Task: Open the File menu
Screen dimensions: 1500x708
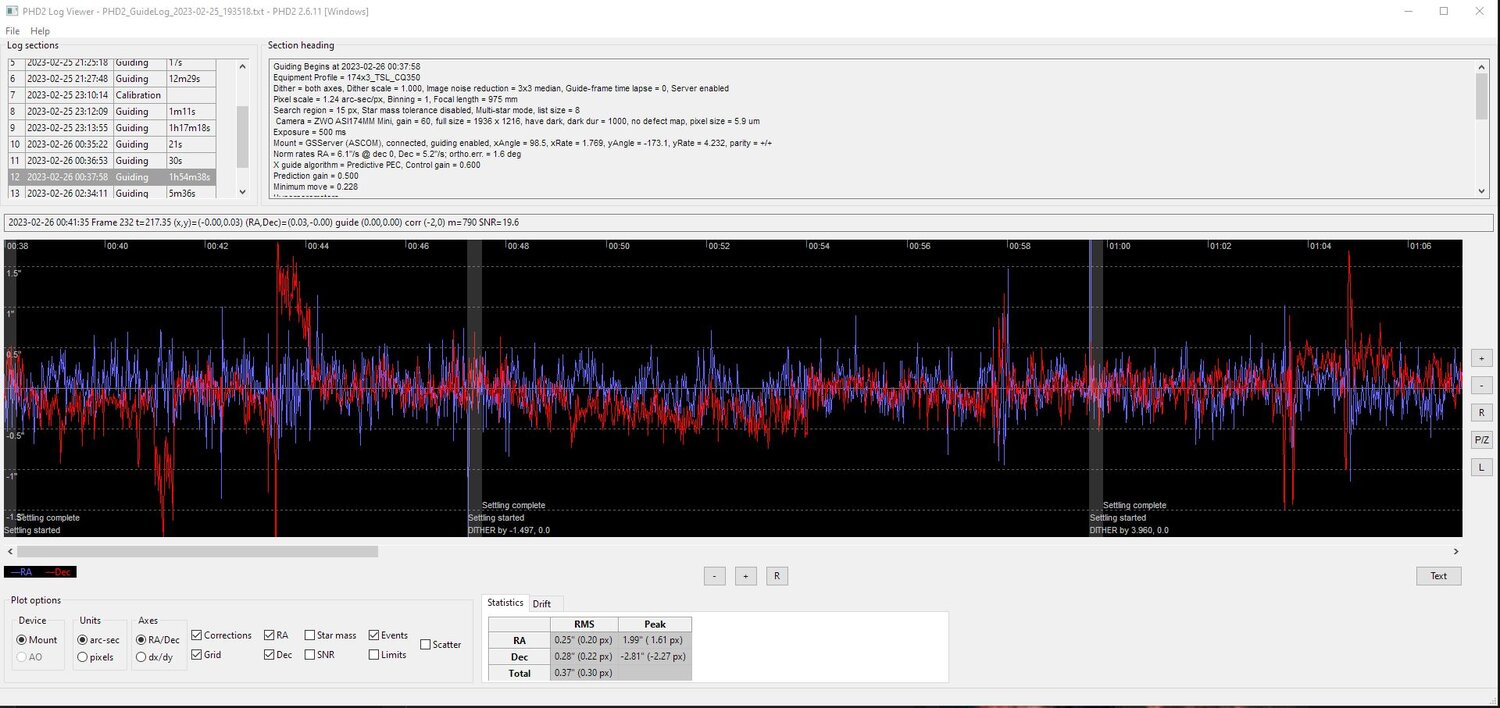Action: (x=12, y=30)
